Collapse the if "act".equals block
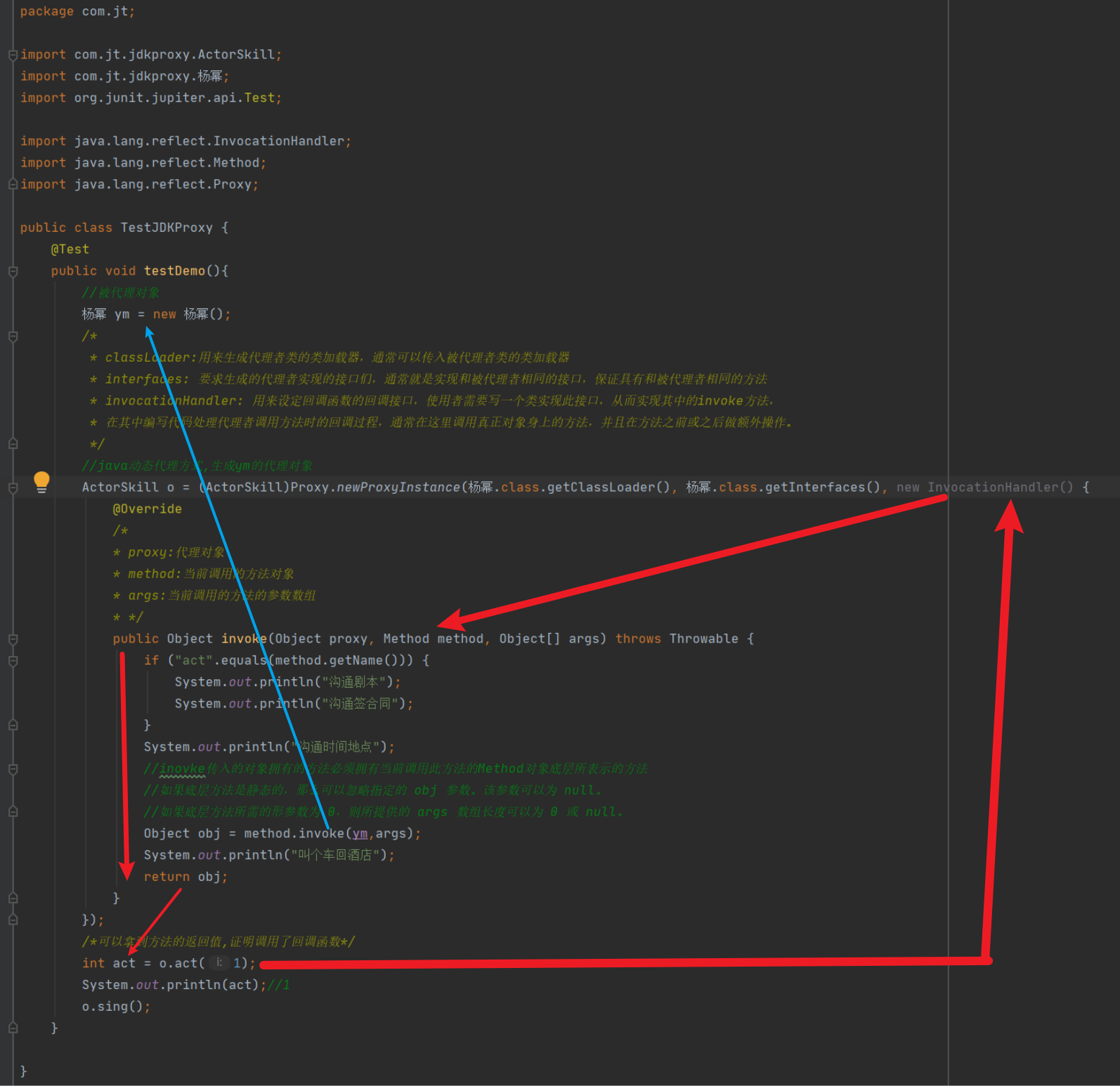 13,661
